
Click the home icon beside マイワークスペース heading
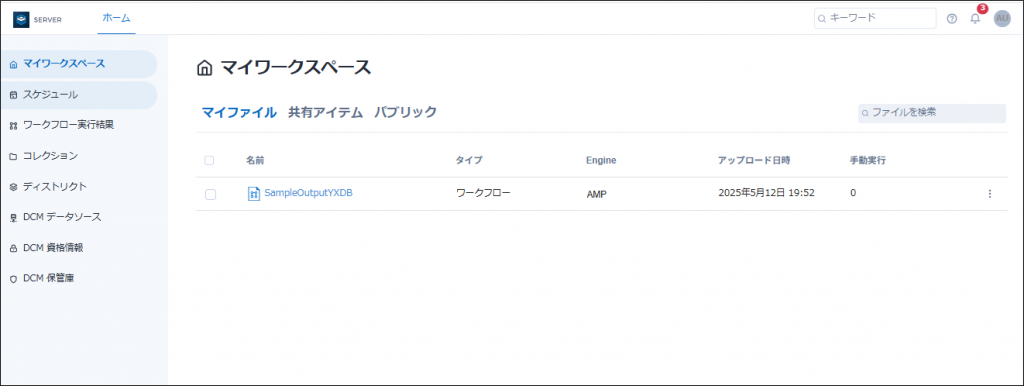[204, 67]
